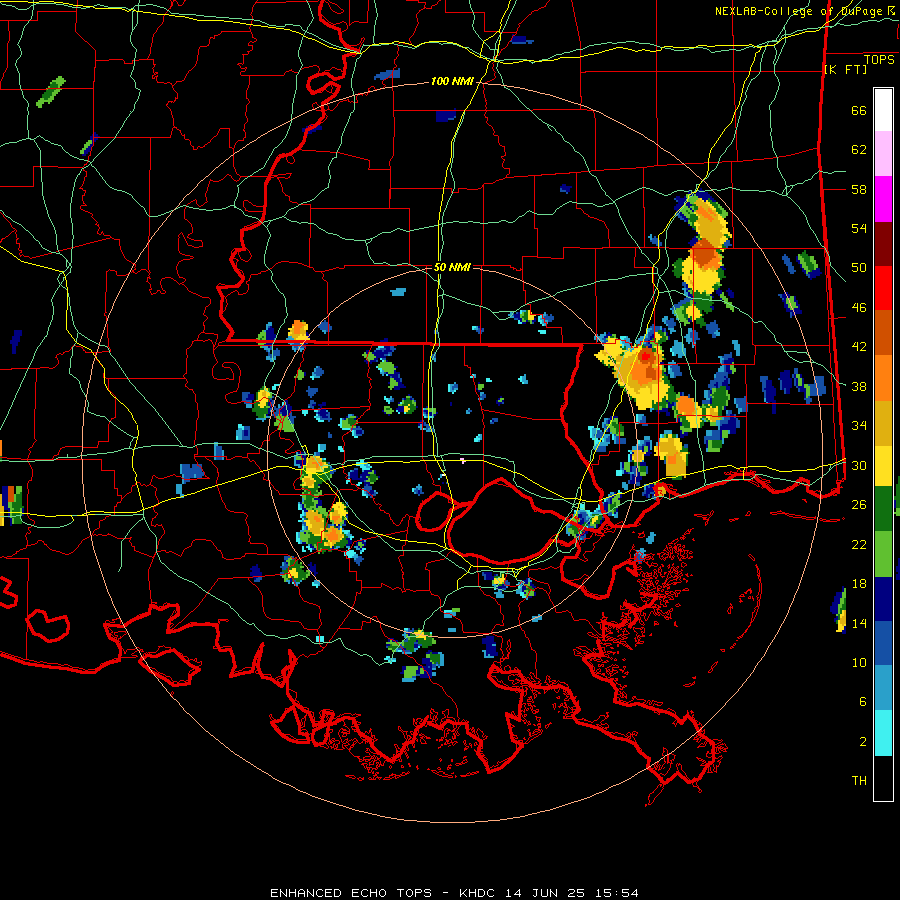This screenshot has width=900, height=900.
Task: Click the 50 NMI range ring label
Action: [452, 267]
